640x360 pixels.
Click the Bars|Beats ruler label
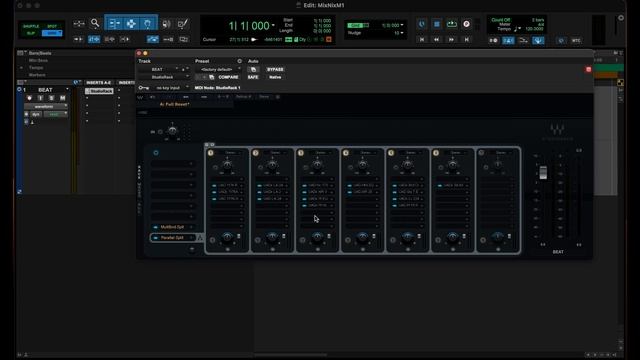(x=40, y=53)
